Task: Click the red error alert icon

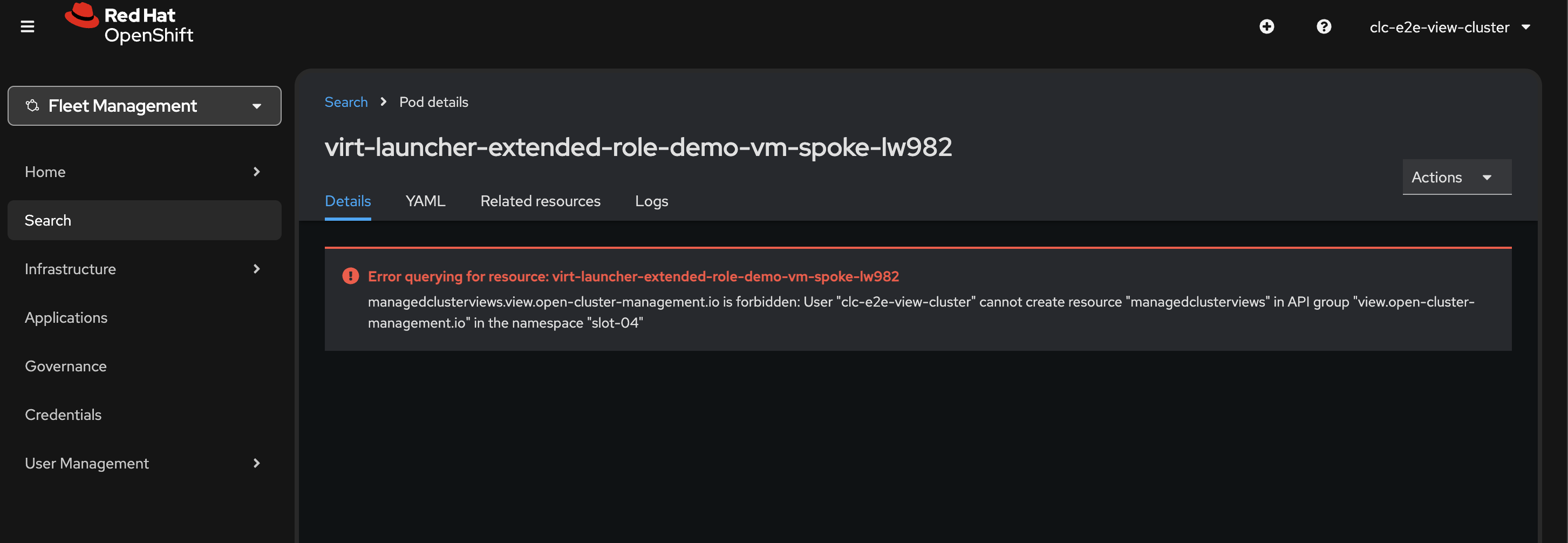Action: (350, 276)
